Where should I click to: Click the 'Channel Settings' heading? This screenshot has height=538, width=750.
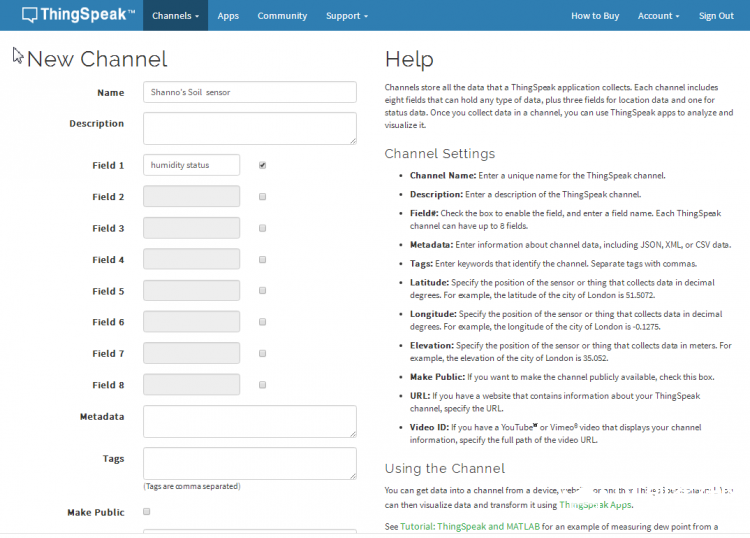[440, 154]
